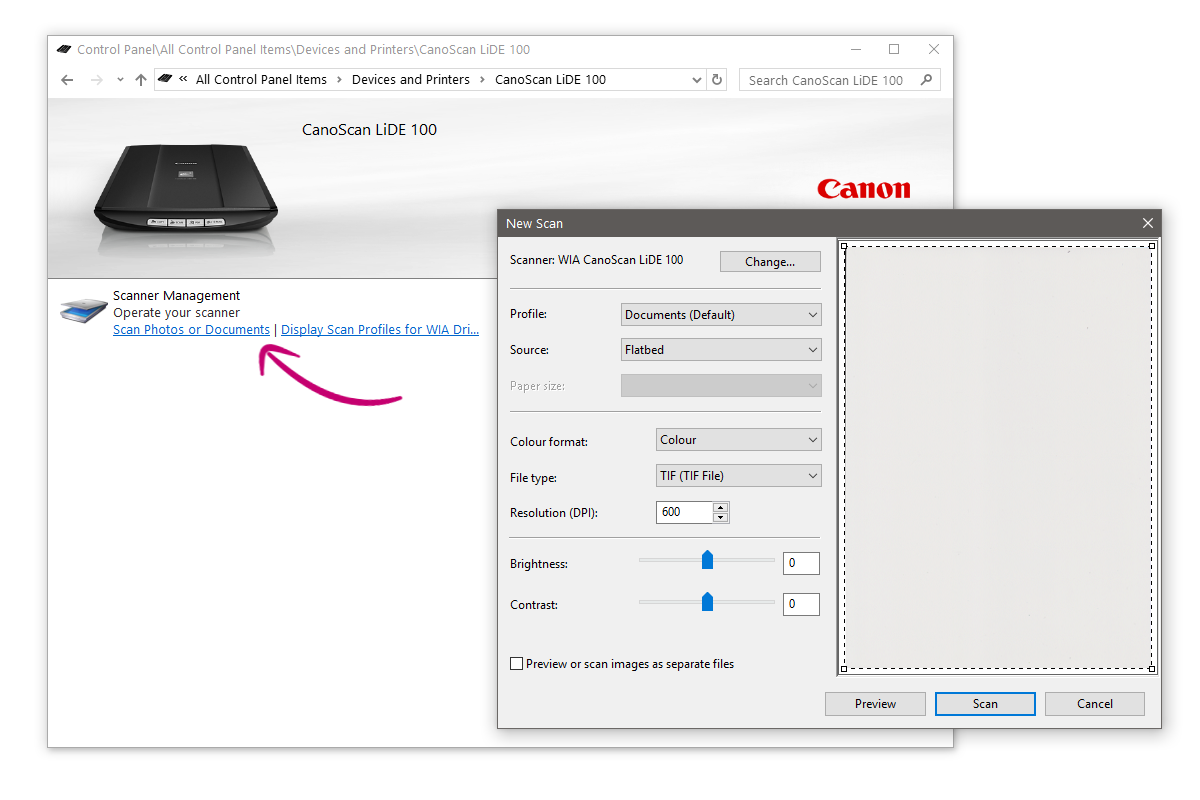Enable Preview or scan images as separate files
The image size is (1200, 800).
click(x=517, y=664)
